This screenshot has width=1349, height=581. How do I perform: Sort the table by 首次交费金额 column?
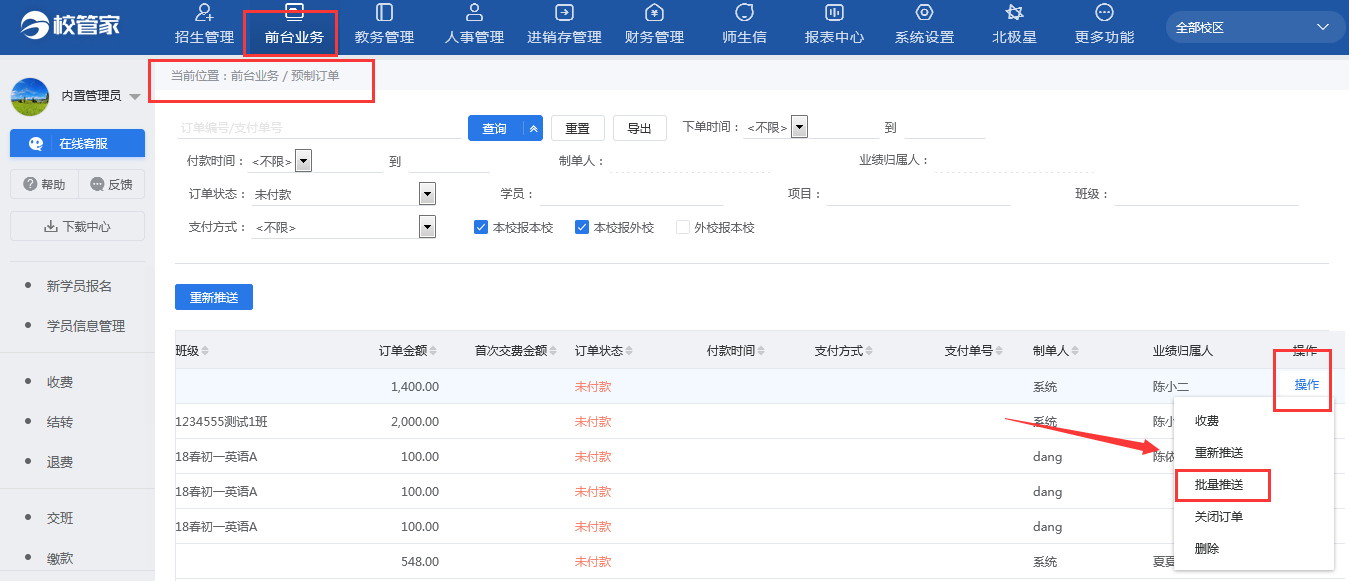(516, 351)
